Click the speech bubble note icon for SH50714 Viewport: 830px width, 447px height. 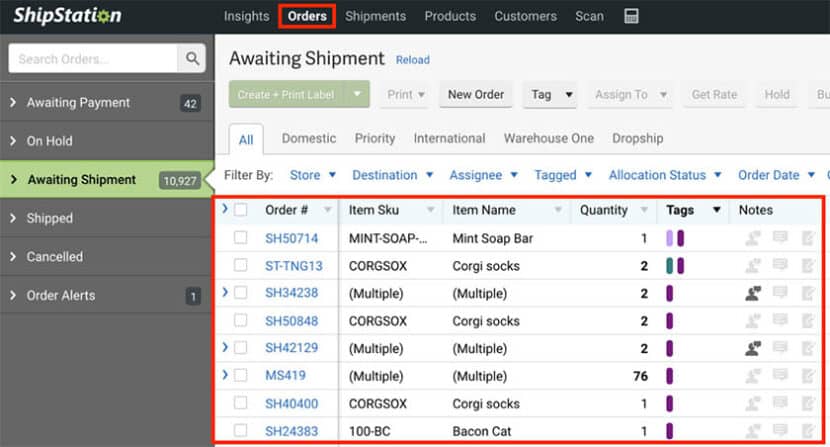[x=780, y=238]
